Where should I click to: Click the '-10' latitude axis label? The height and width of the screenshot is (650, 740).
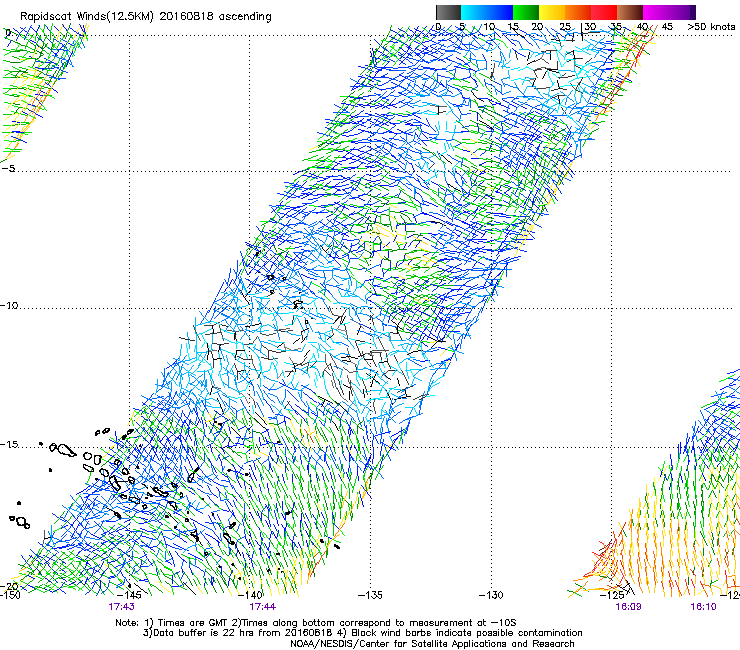click(9, 305)
